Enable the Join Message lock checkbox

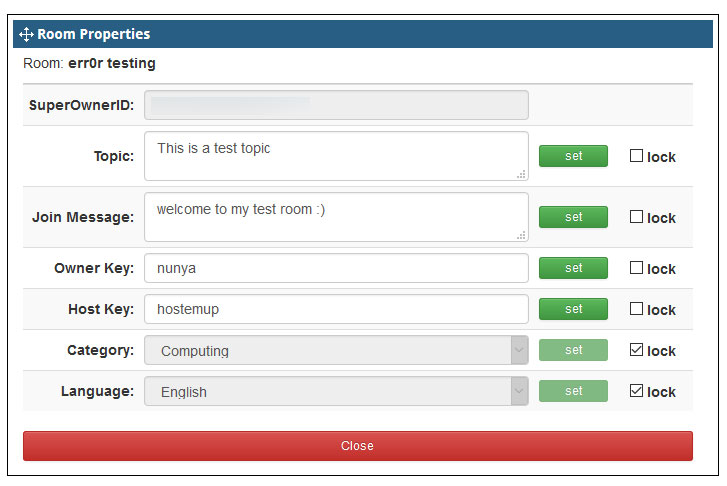(x=636, y=217)
